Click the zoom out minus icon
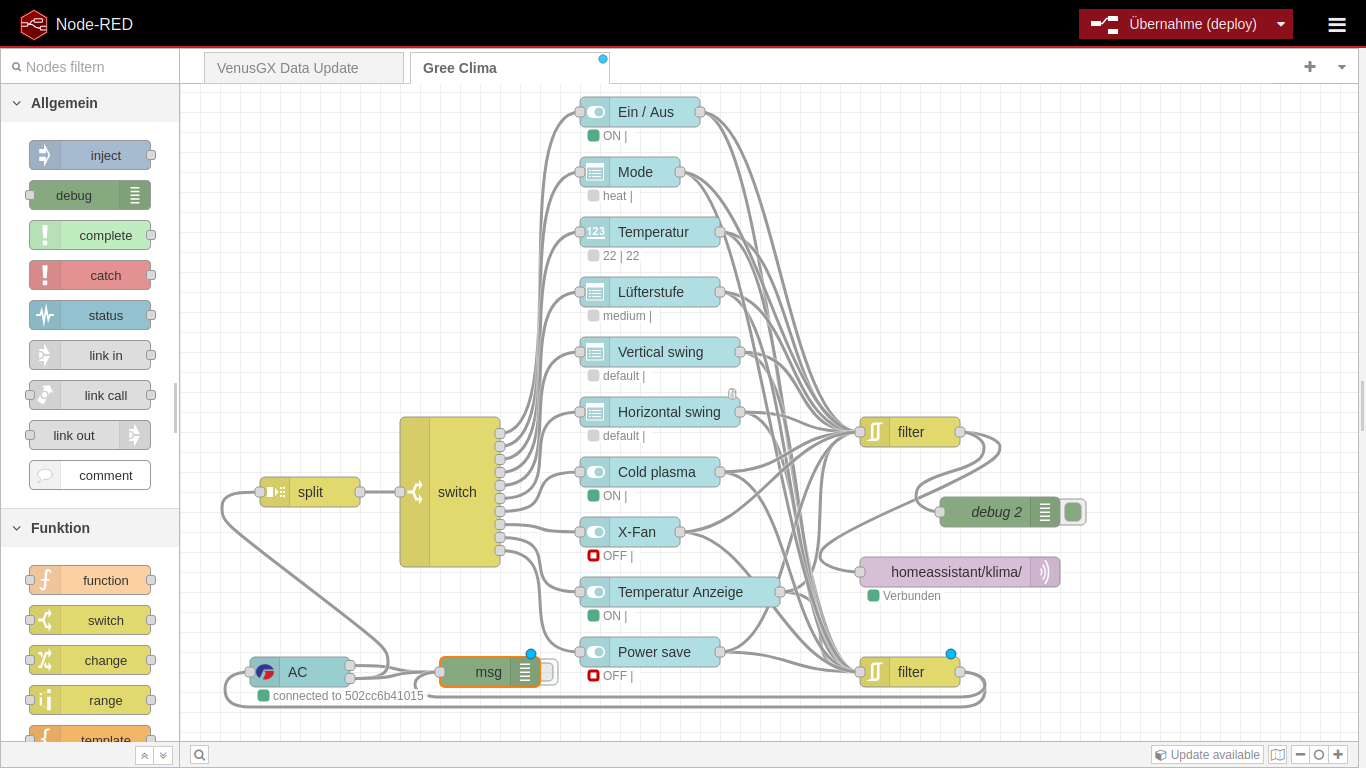 click(x=1300, y=755)
